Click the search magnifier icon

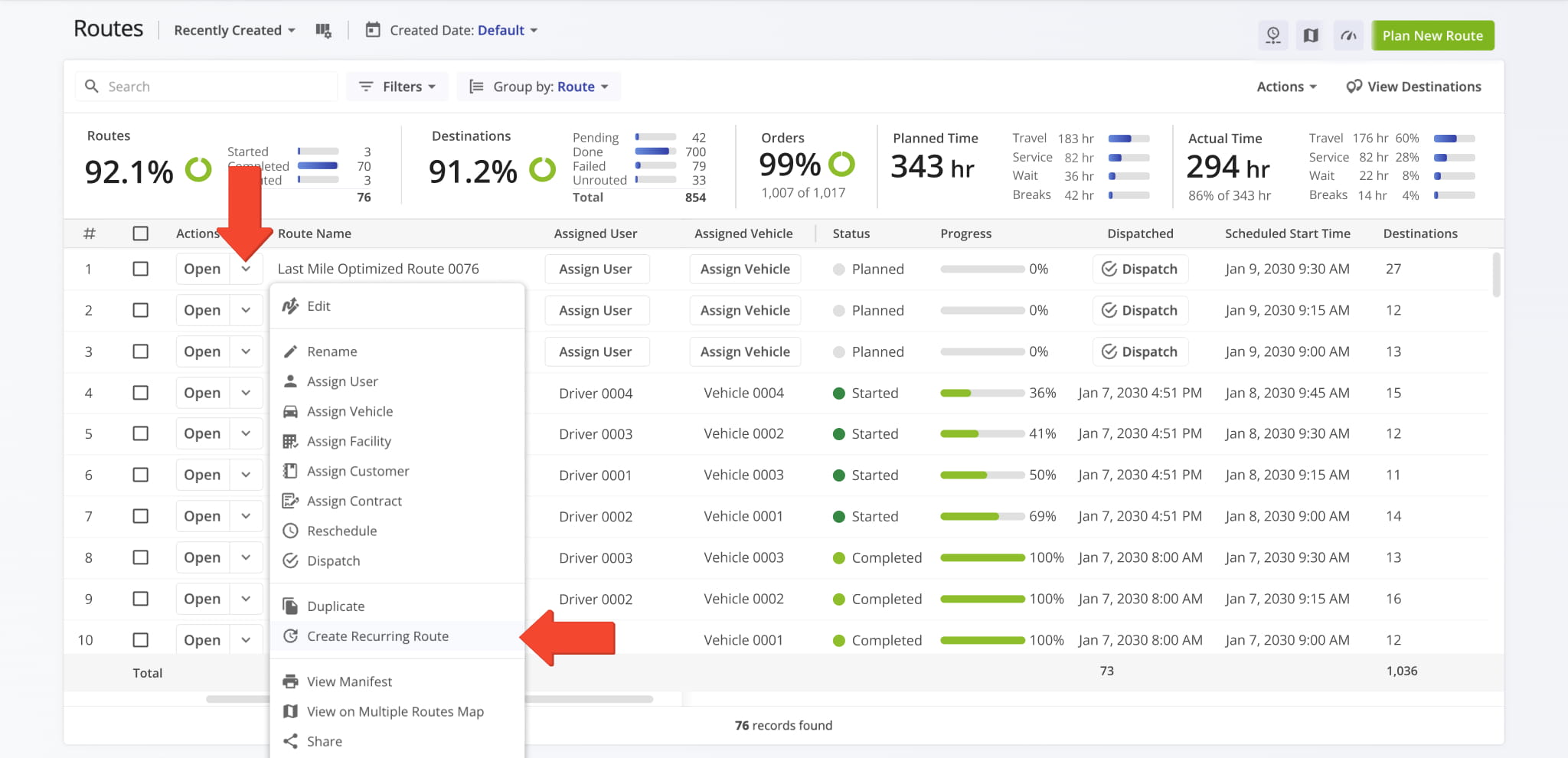(92, 86)
